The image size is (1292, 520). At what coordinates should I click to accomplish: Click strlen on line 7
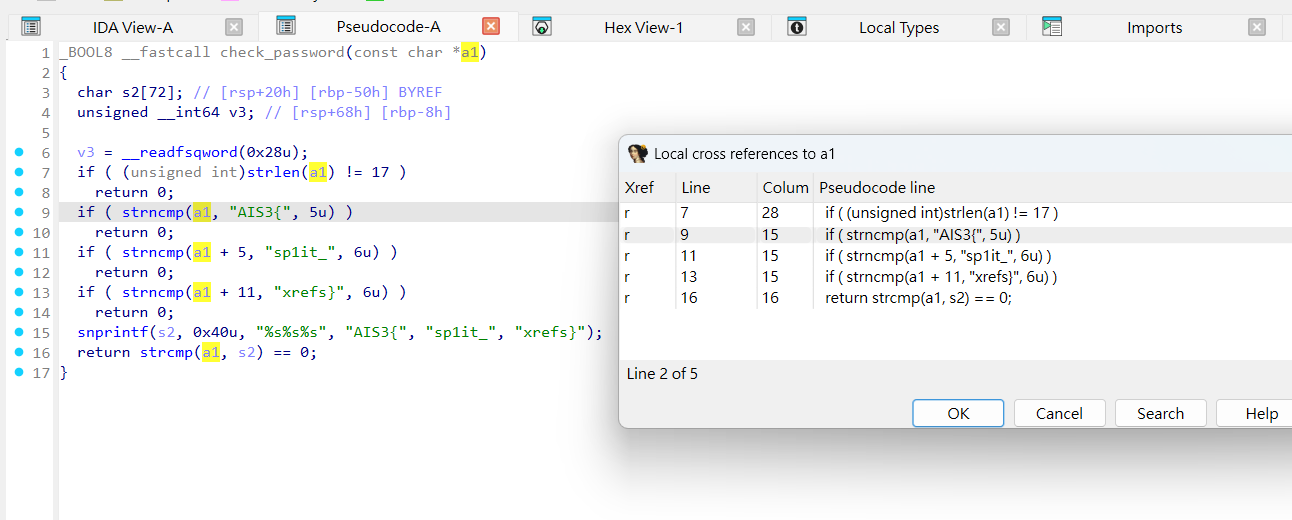point(274,173)
